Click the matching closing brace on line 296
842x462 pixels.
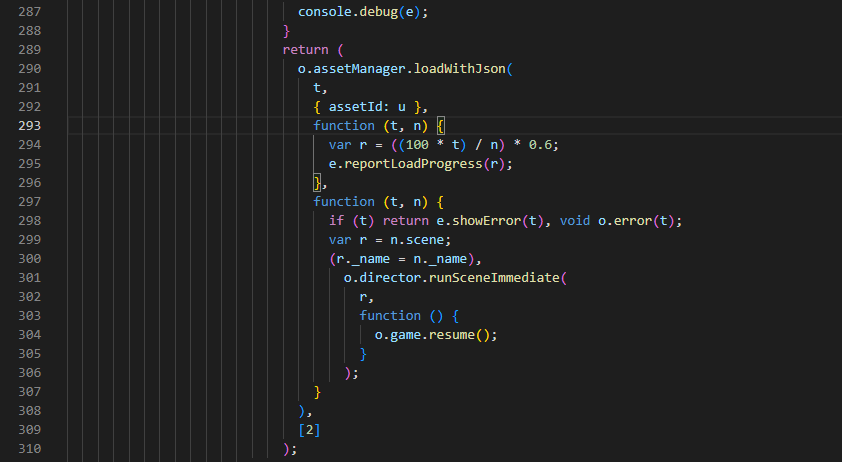pos(317,183)
